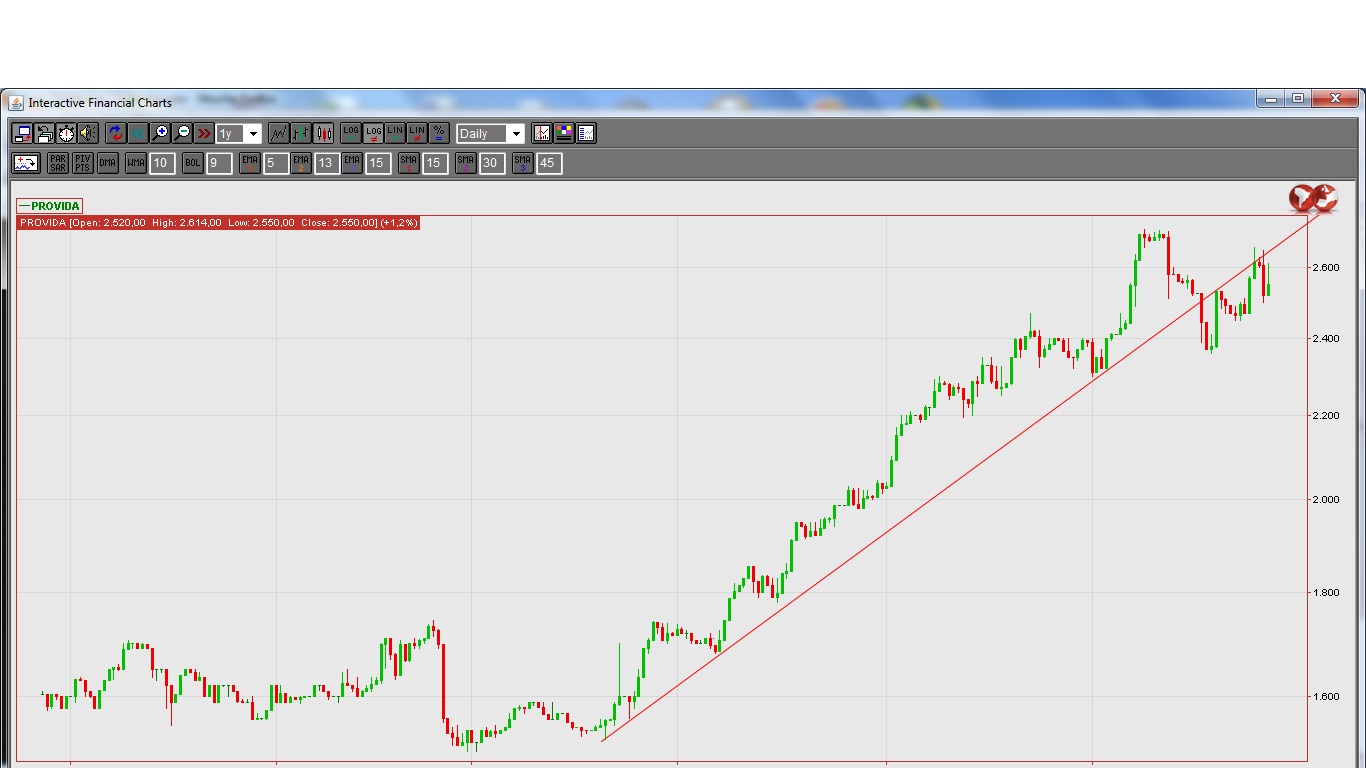Step back with the teal double-arrow icon

point(138,133)
